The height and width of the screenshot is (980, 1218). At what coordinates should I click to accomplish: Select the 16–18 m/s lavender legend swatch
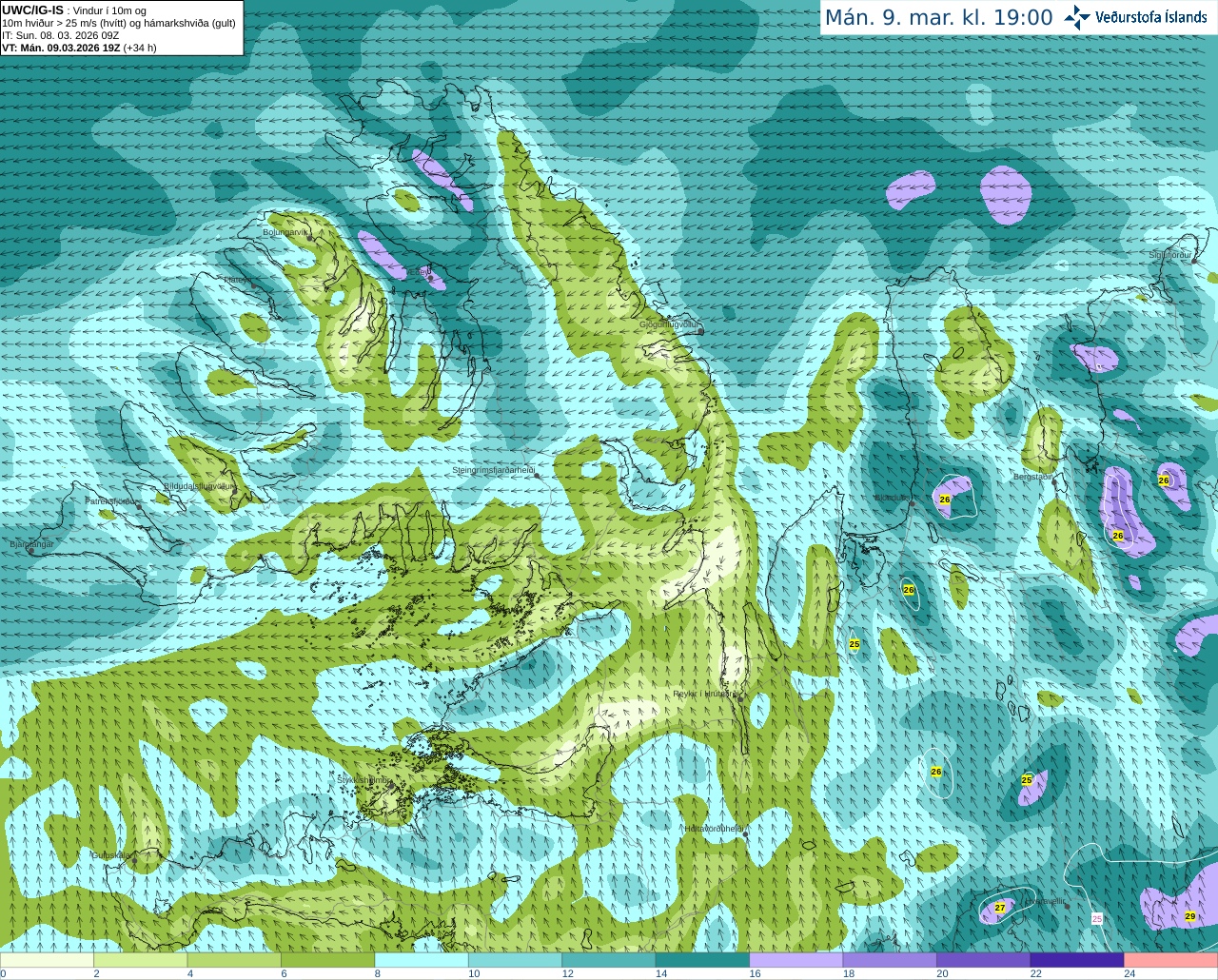(796, 960)
